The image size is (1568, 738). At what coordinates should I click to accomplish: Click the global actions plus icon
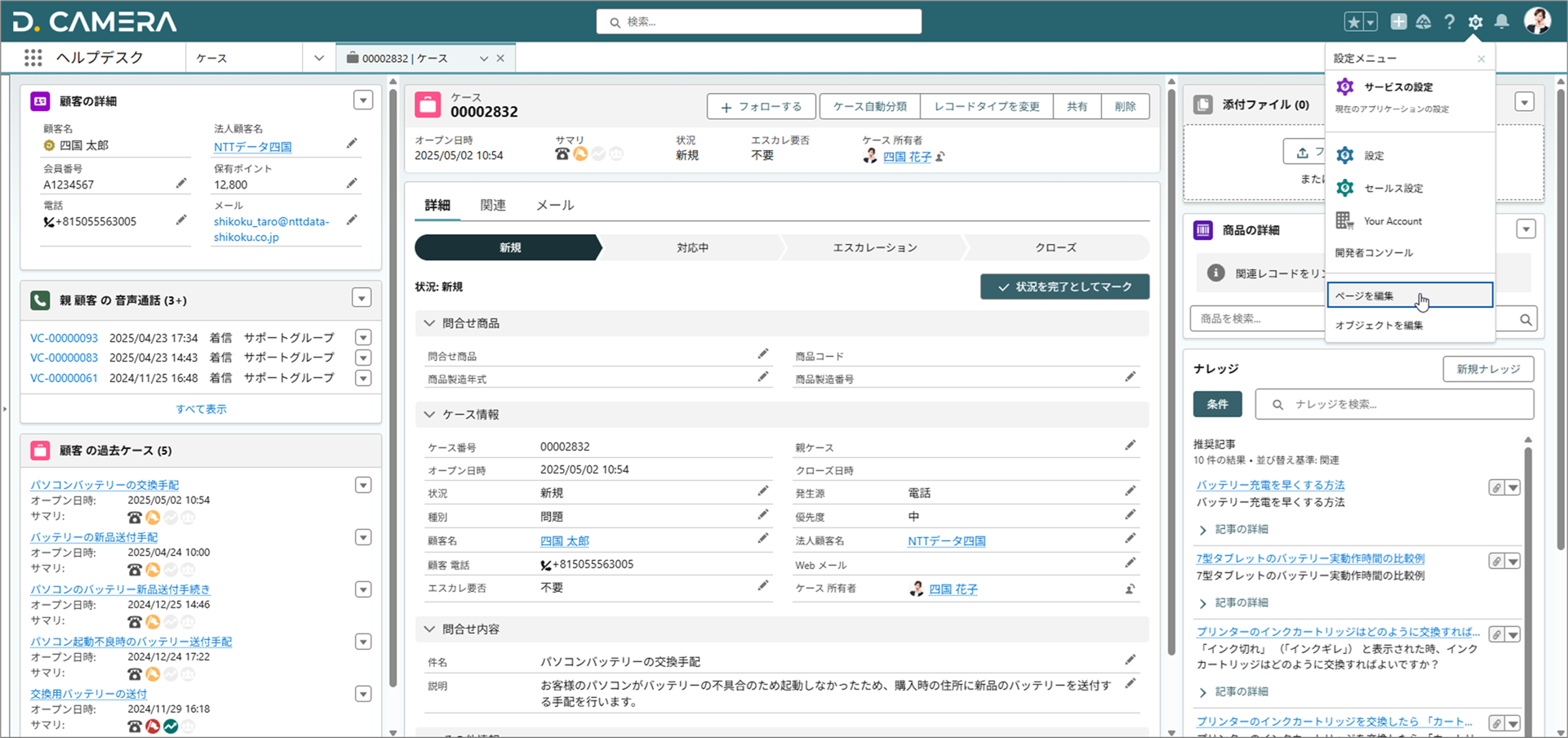pyautogui.click(x=1398, y=22)
